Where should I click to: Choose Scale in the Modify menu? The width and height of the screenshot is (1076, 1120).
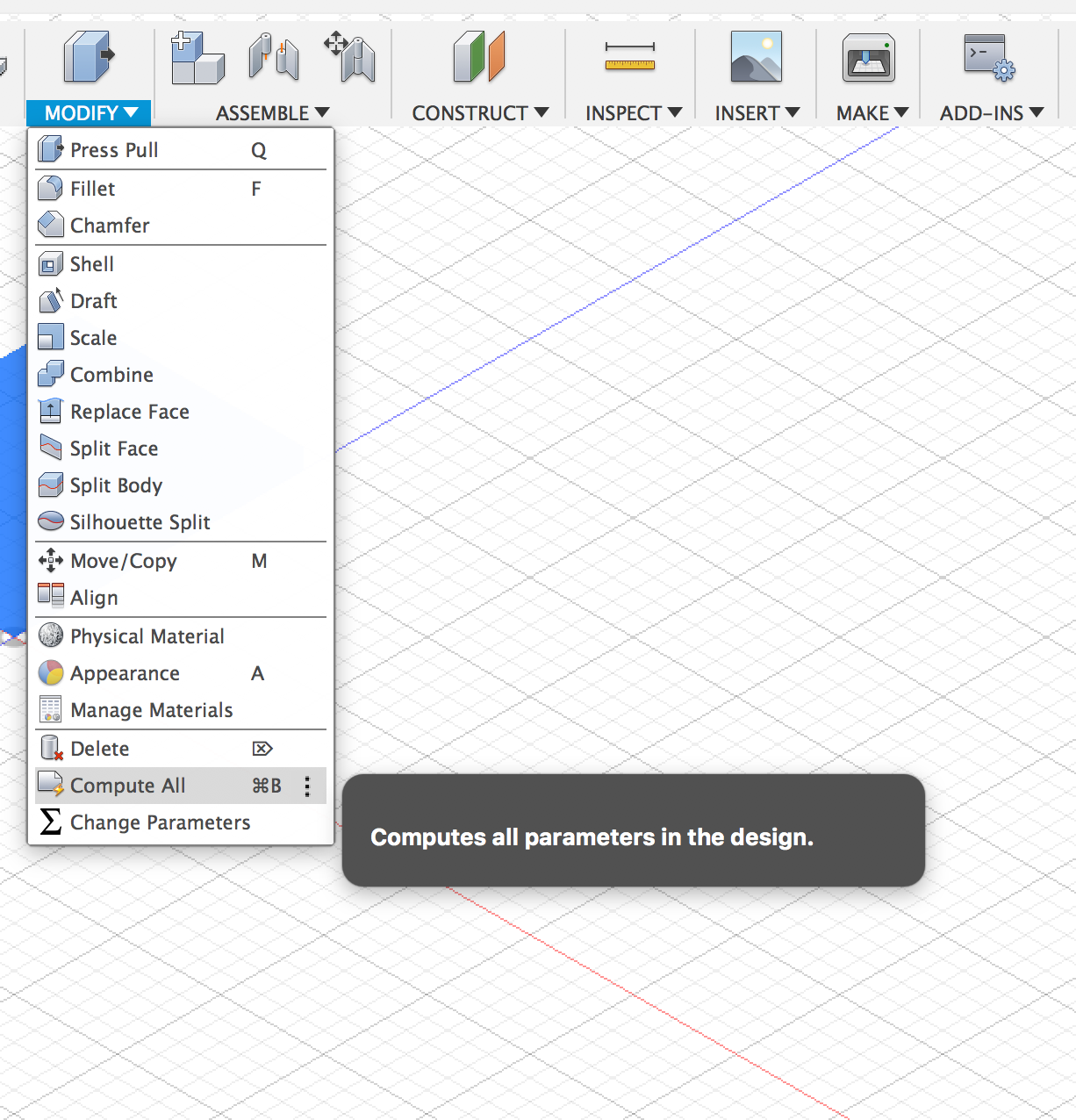(181, 338)
